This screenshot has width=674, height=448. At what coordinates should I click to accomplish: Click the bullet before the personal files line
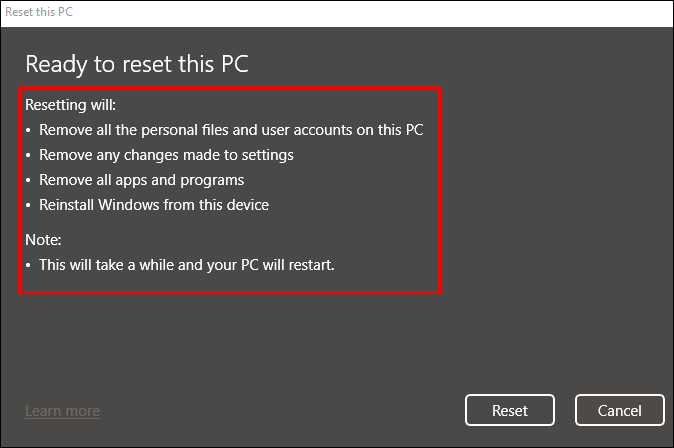coord(29,130)
